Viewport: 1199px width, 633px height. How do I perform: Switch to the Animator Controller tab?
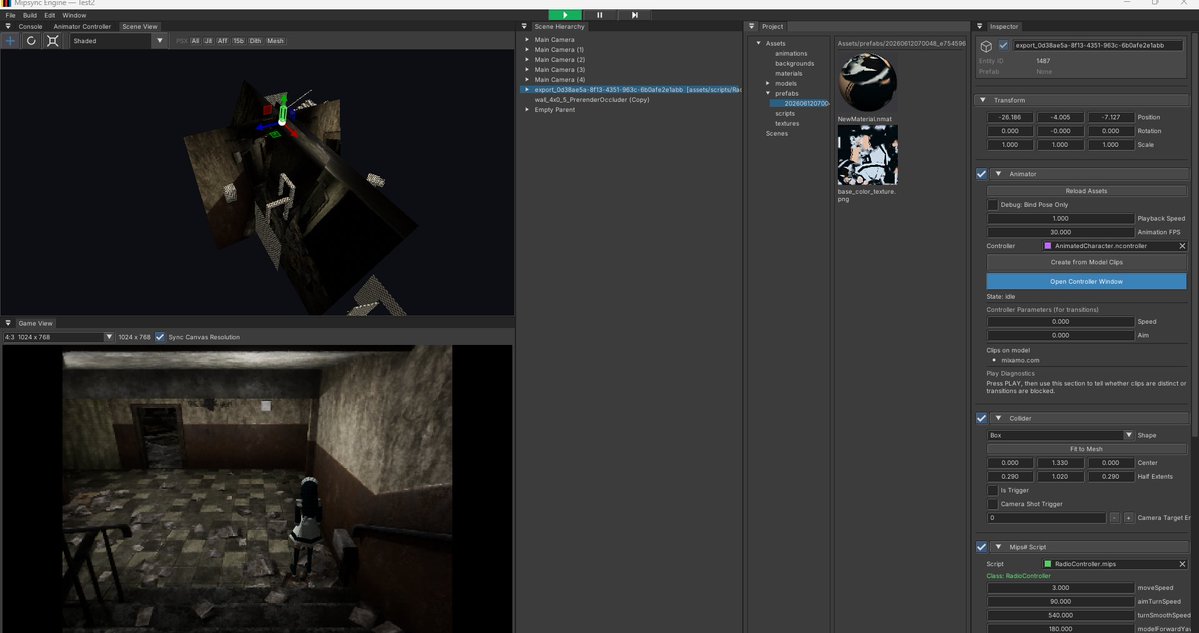[x=82, y=26]
